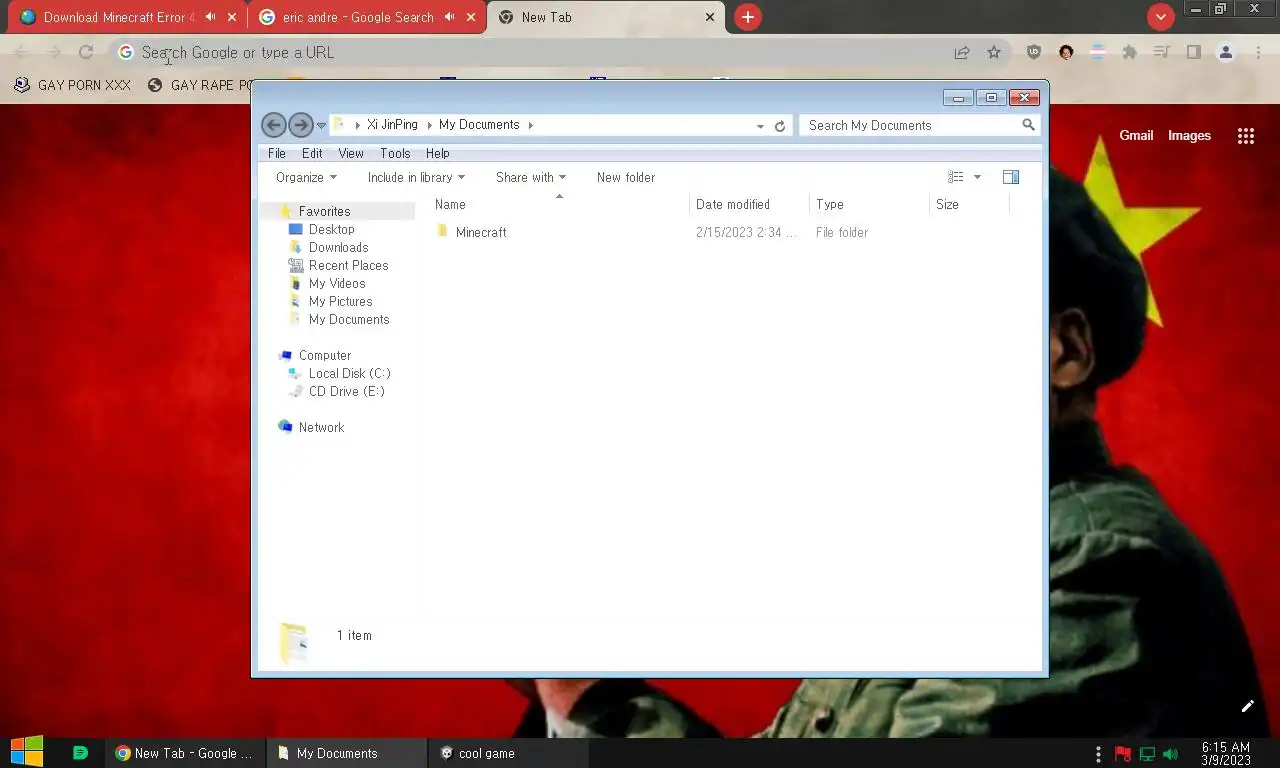
Task: Open a new Chrome tab with plus button
Action: (747, 17)
